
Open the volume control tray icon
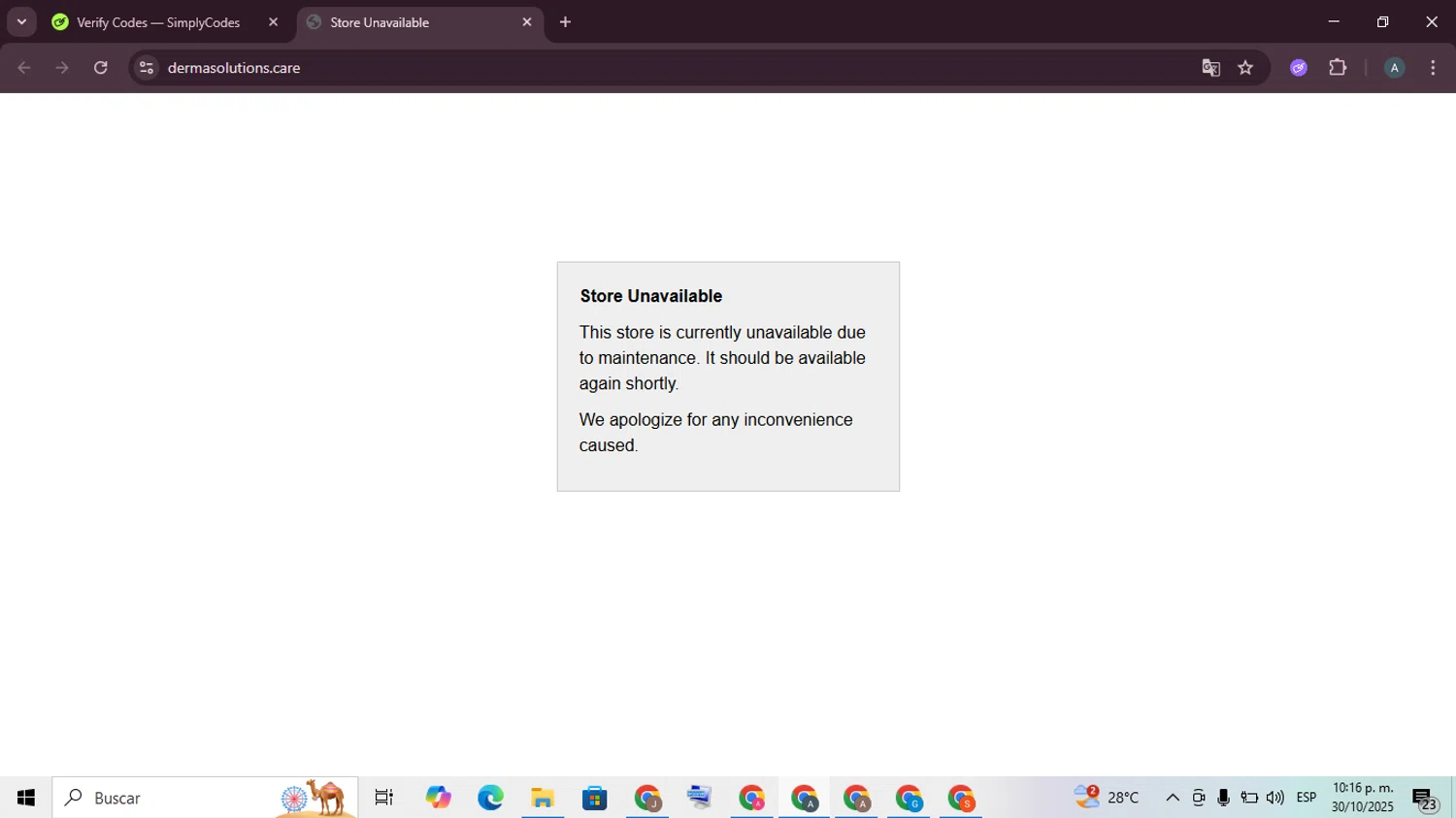pyautogui.click(x=1275, y=798)
